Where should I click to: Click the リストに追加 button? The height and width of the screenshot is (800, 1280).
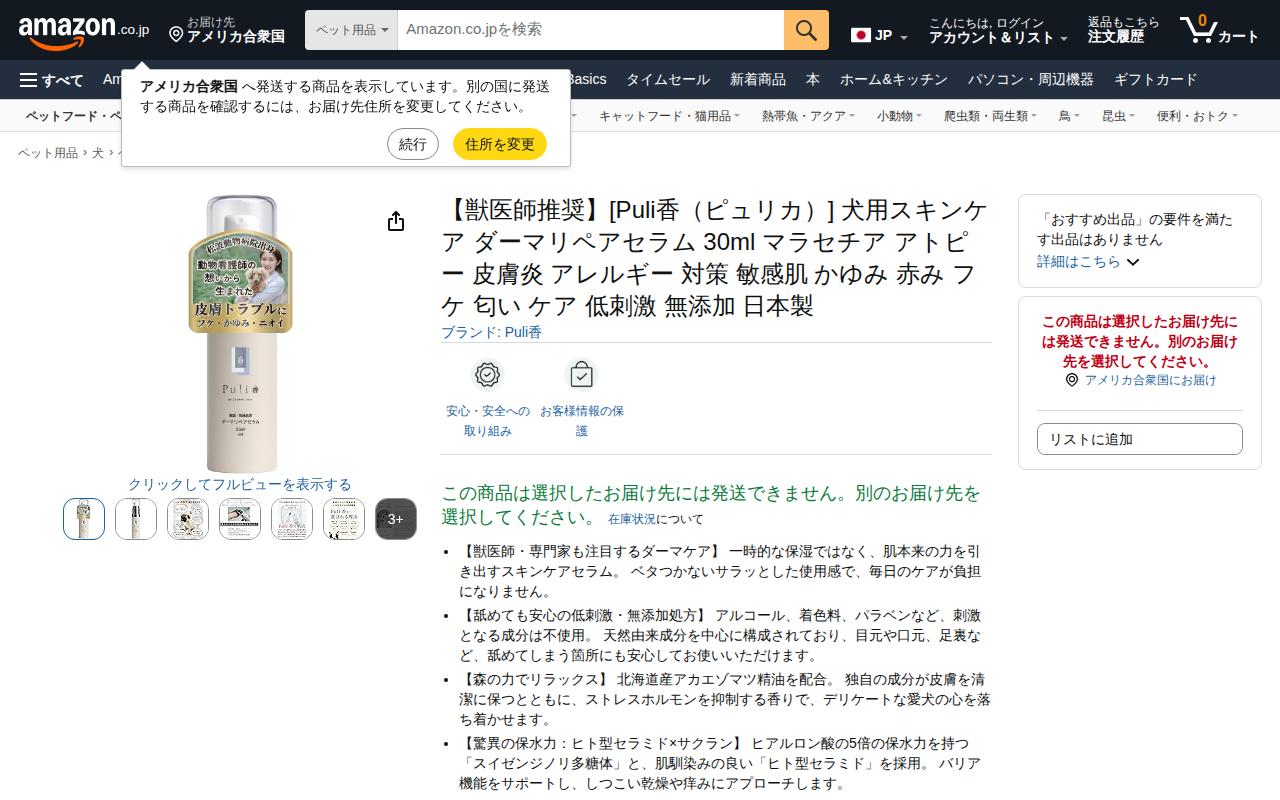pos(1140,439)
